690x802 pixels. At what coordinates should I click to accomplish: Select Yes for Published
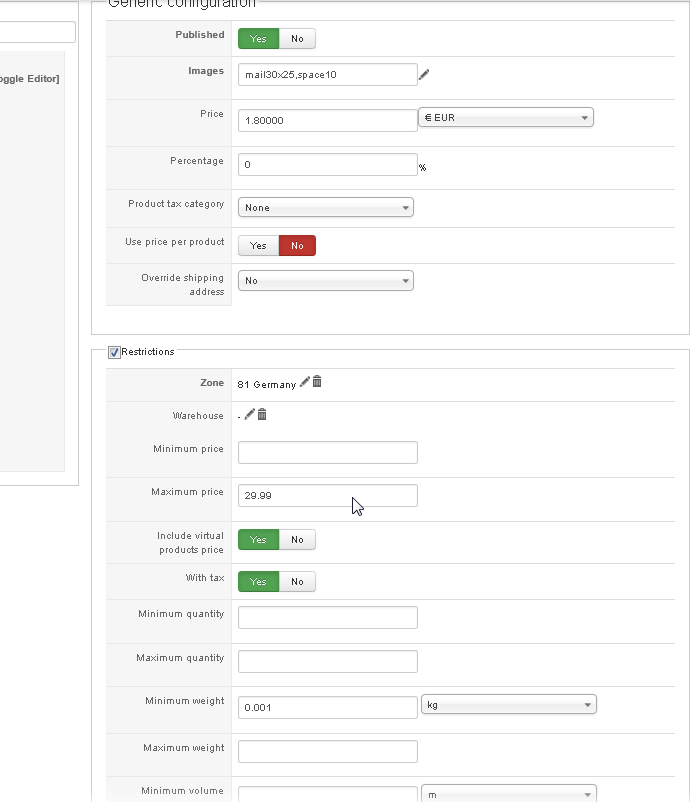point(258,39)
